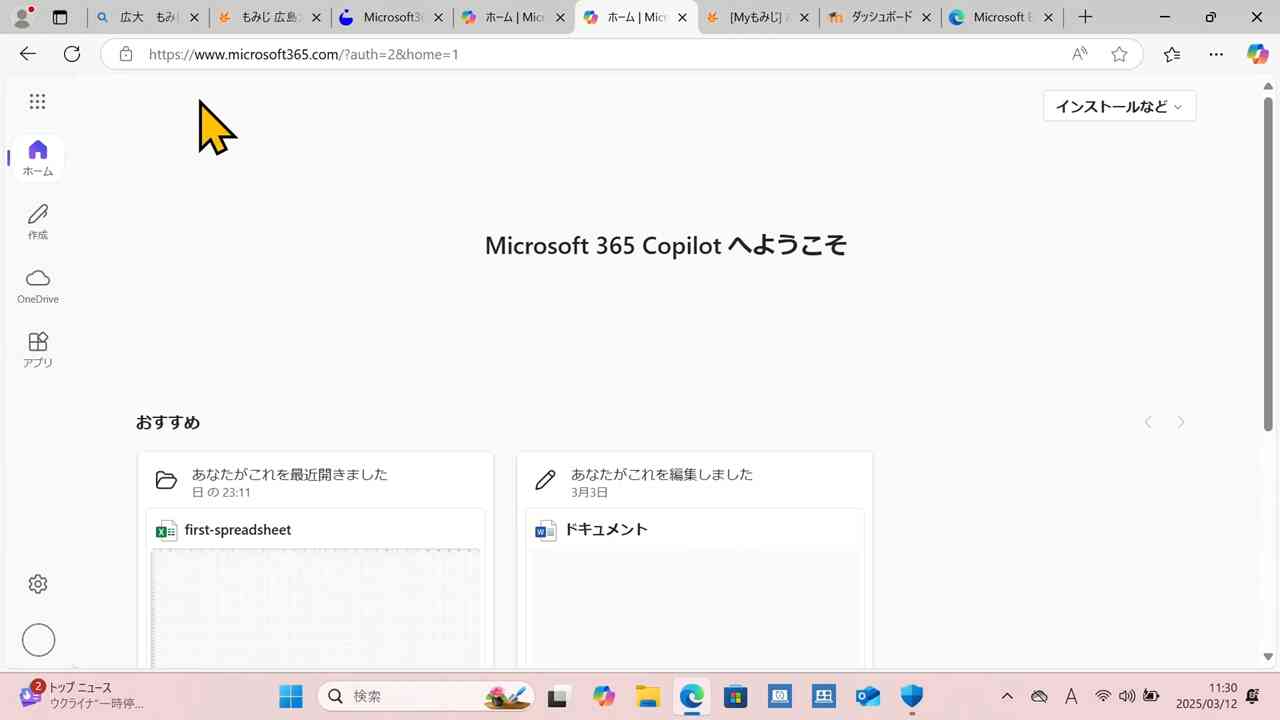Open Microsoft Store from the taskbar

tap(735, 696)
